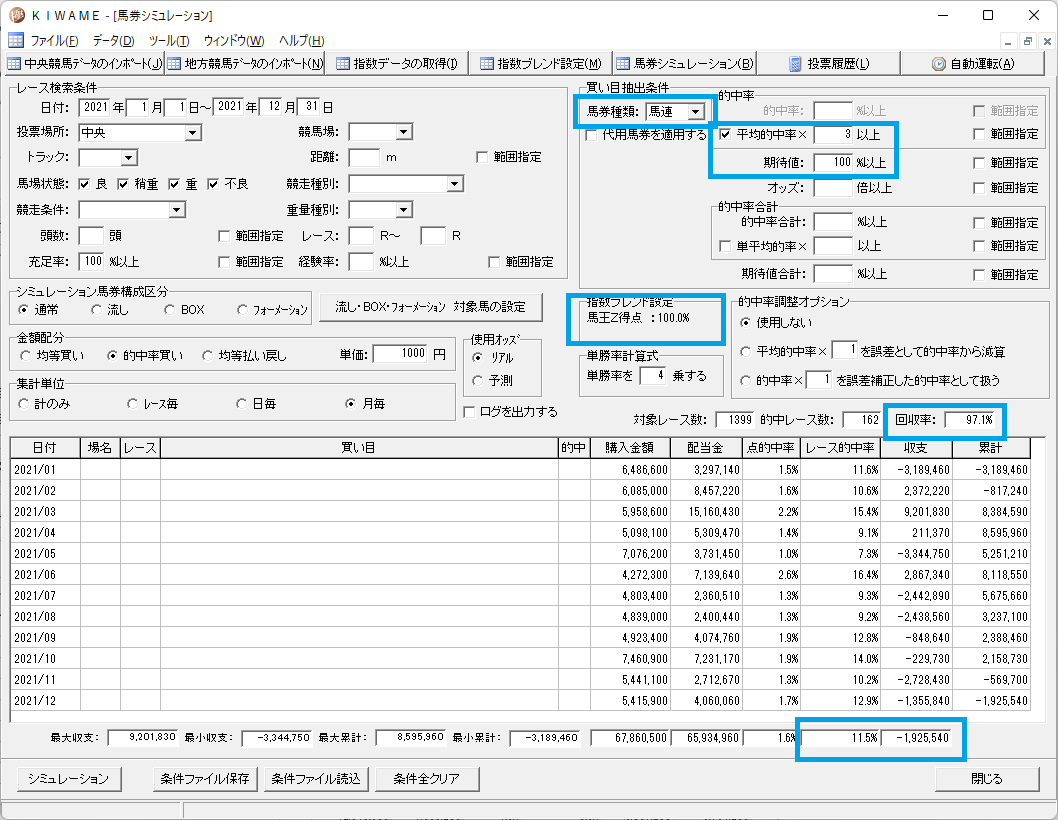The image size is (1058, 820).
Task: Expand the 競走種別 dropdown
Action: pos(455,184)
